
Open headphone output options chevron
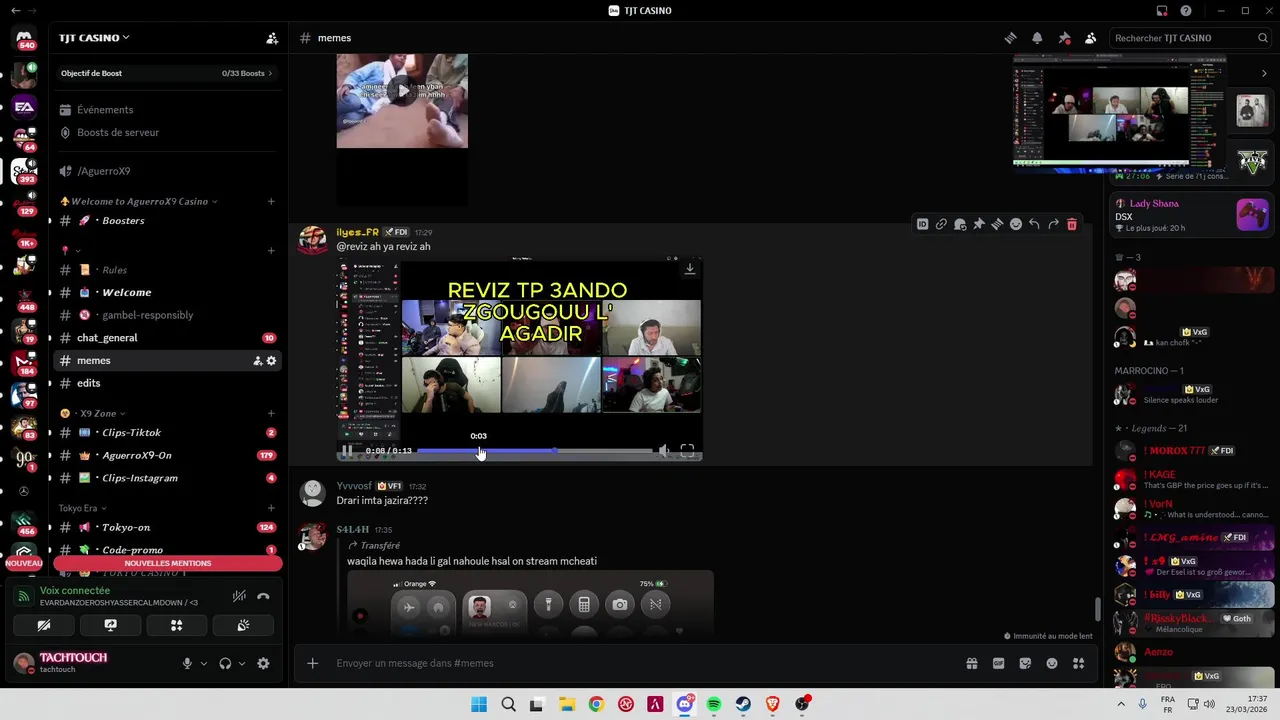click(x=241, y=663)
